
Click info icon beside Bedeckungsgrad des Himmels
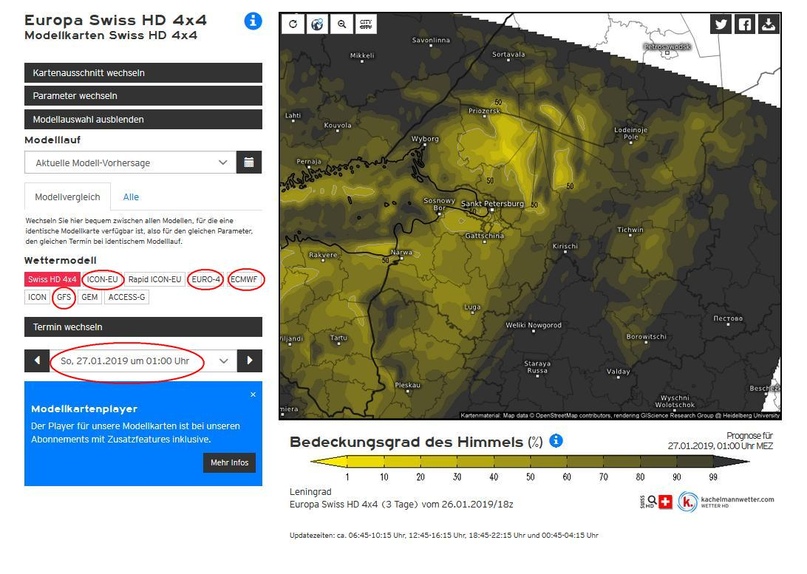[556, 441]
